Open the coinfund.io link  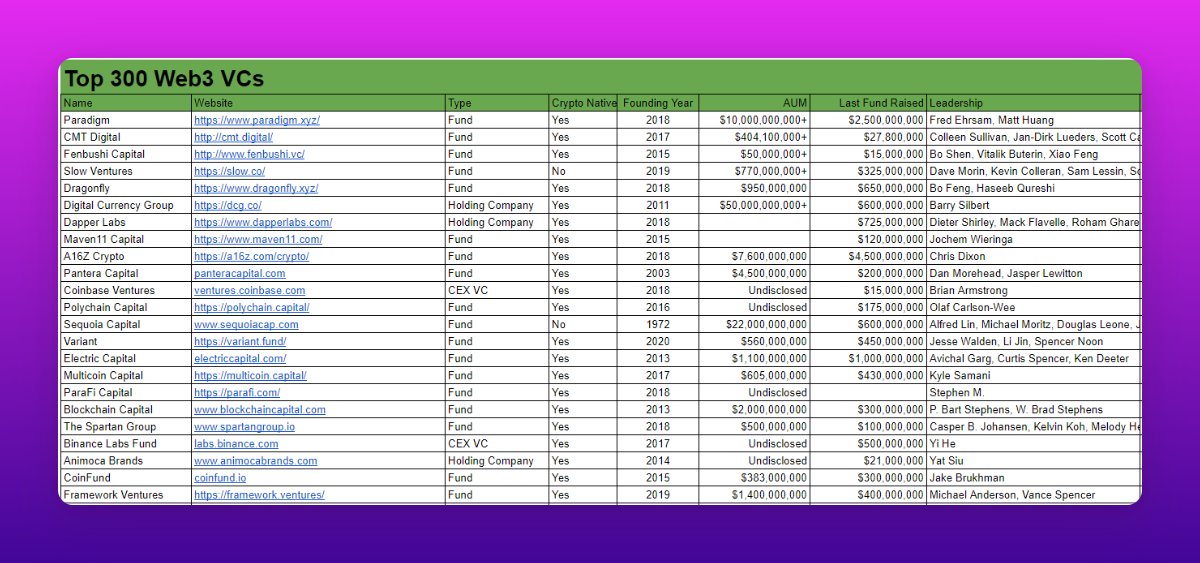pyautogui.click(x=220, y=477)
